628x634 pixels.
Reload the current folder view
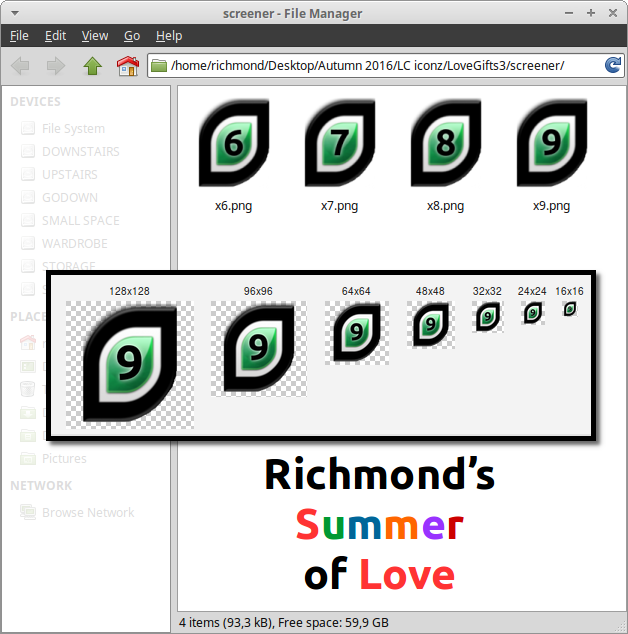(x=612, y=66)
